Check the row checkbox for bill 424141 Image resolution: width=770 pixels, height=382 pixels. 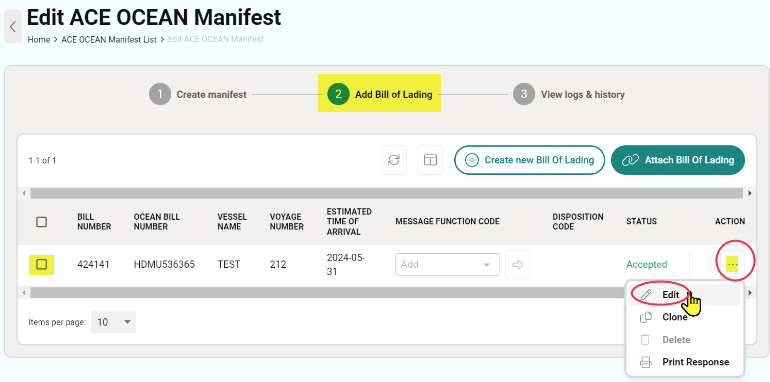42,265
